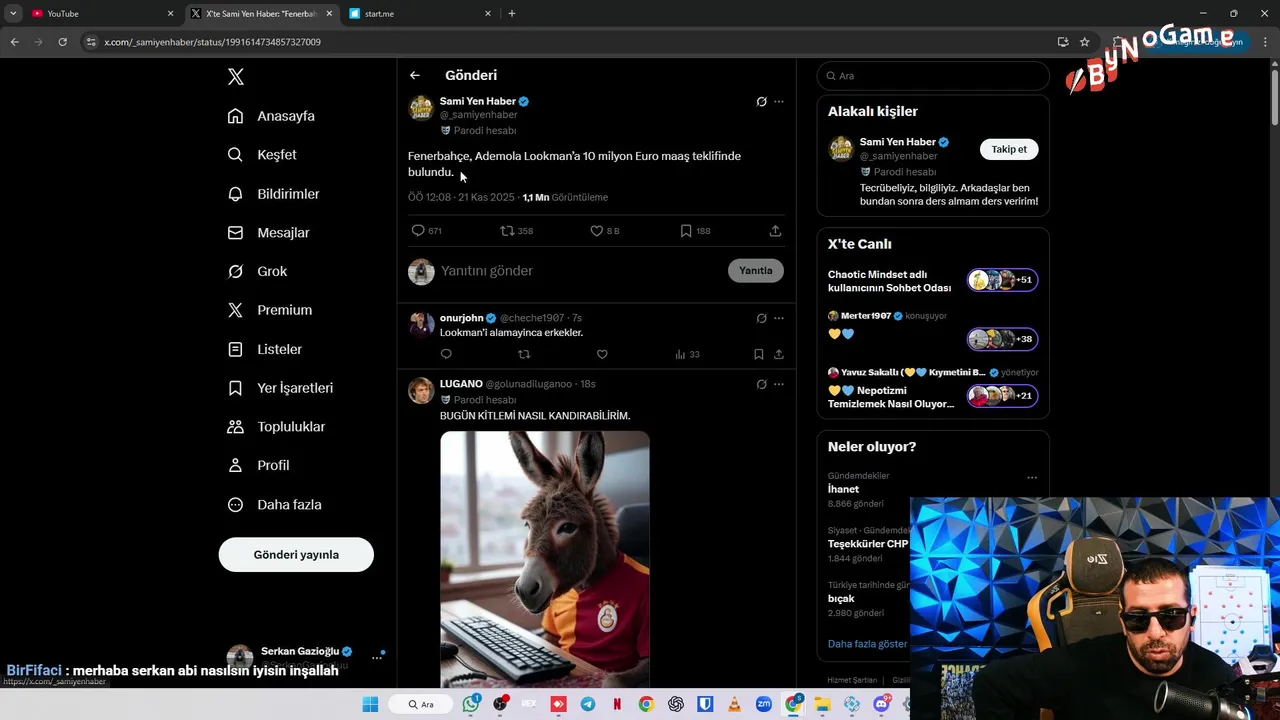The height and width of the screenshot is (720, 1280).
Task: Repost onurjohn's comment
Action: click(524, 354)
